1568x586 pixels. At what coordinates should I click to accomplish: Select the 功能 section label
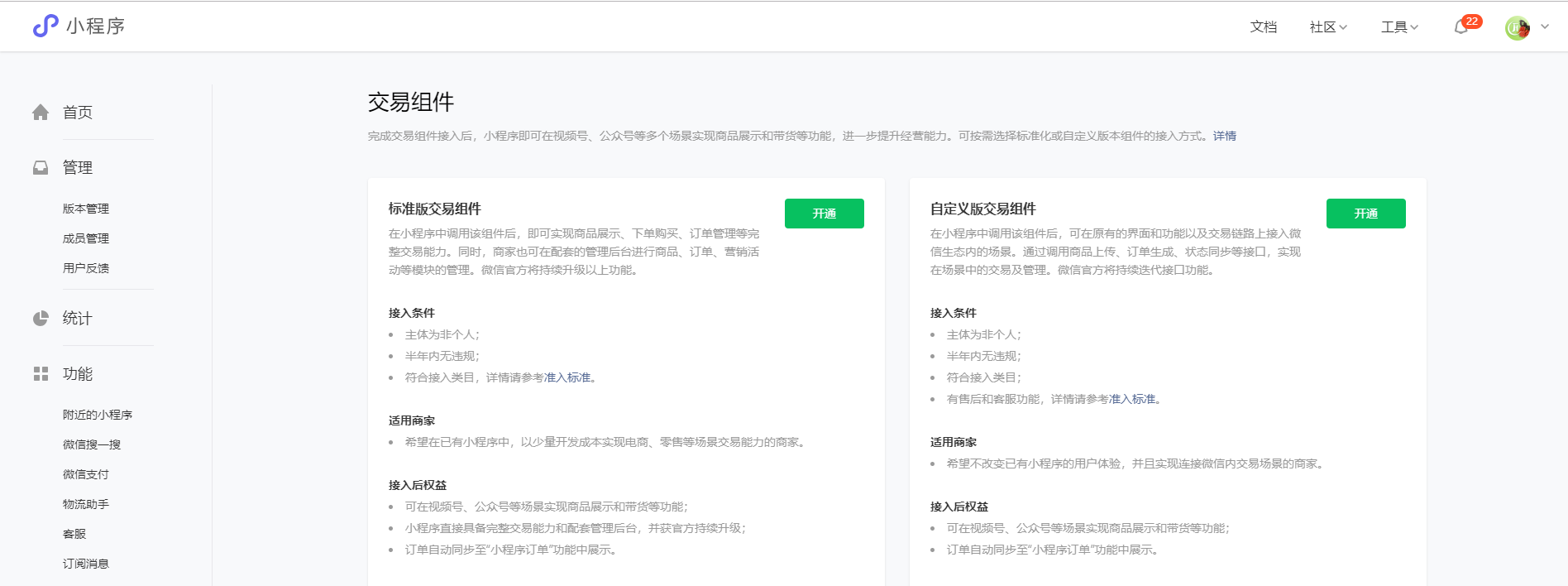[x=78, y=374]
